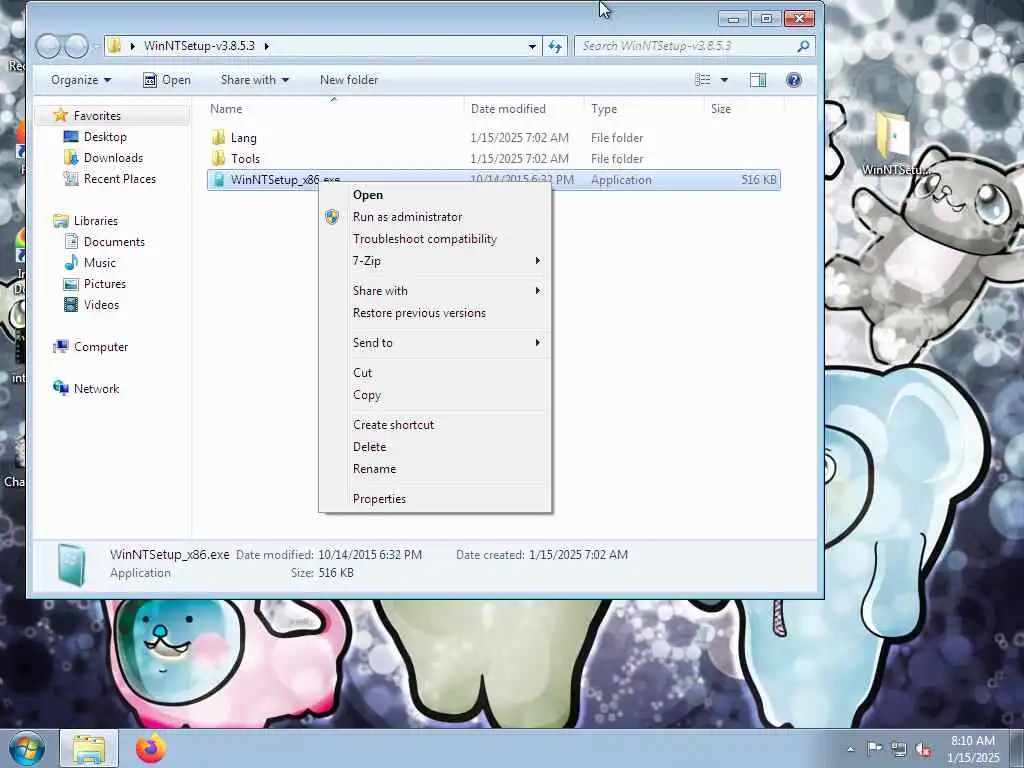The width and height of the screenshot is (1024, 768).
Task: Click the folder icon in address bar
Action: (115, 46)
